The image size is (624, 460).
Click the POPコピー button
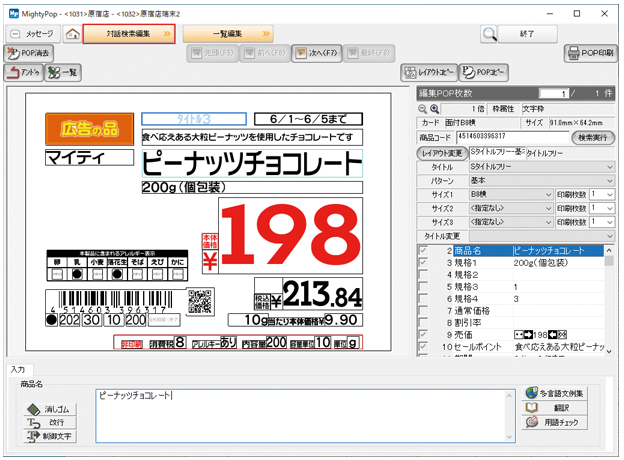(x=485, y=73)
